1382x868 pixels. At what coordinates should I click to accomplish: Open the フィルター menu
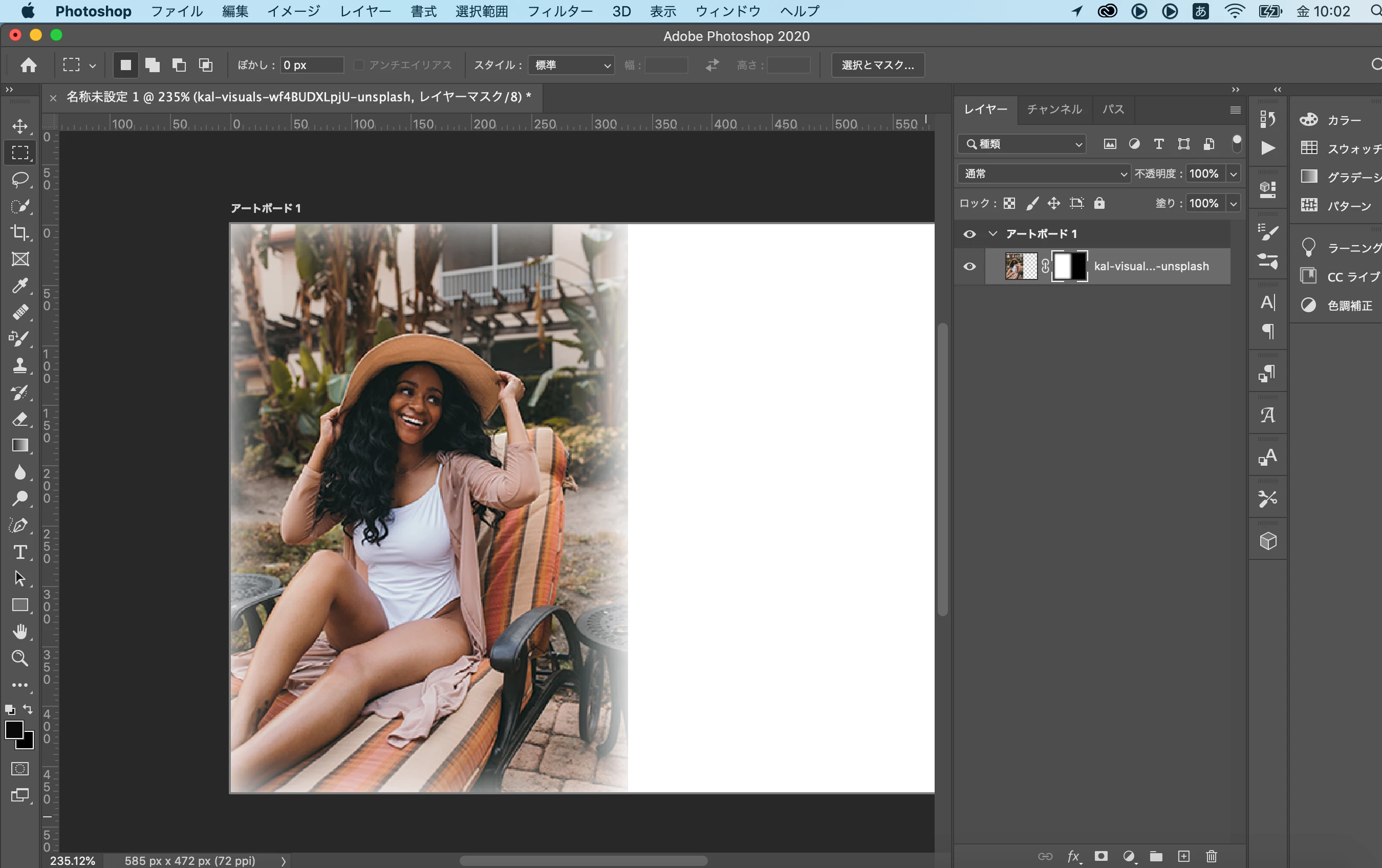pyautogui.click(x=559, y=11)
